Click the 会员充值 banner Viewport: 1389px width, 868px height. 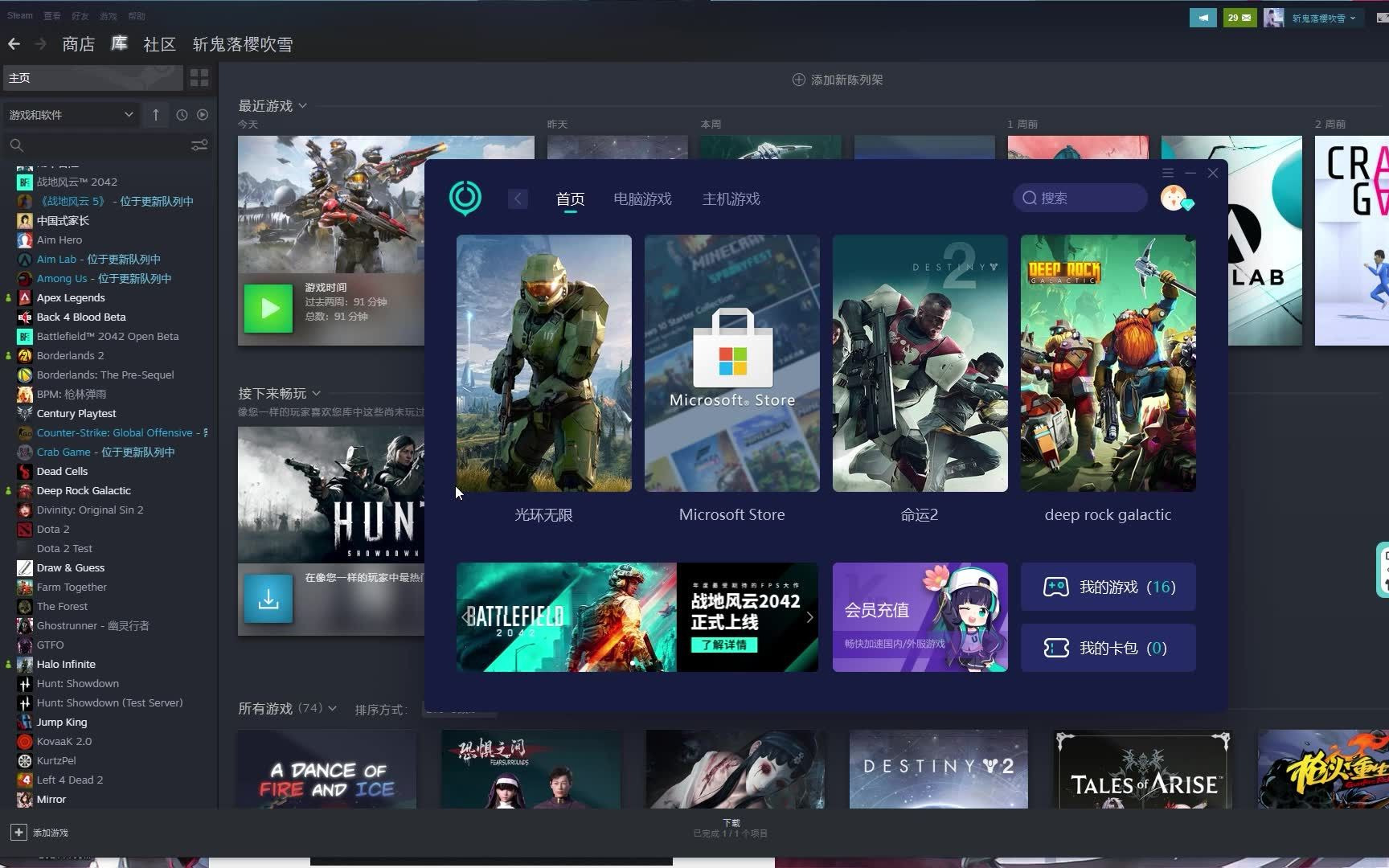[920, 617]
